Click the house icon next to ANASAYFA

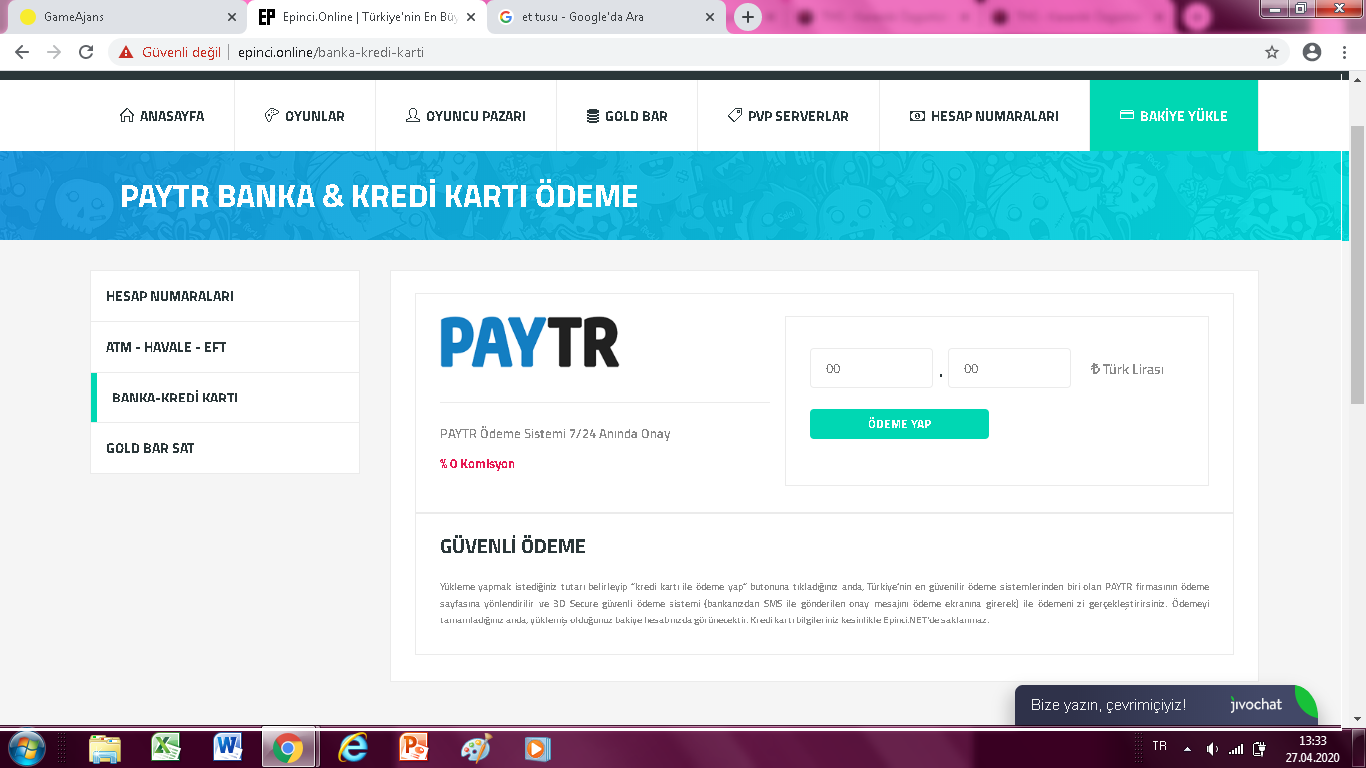click(127, 116)
